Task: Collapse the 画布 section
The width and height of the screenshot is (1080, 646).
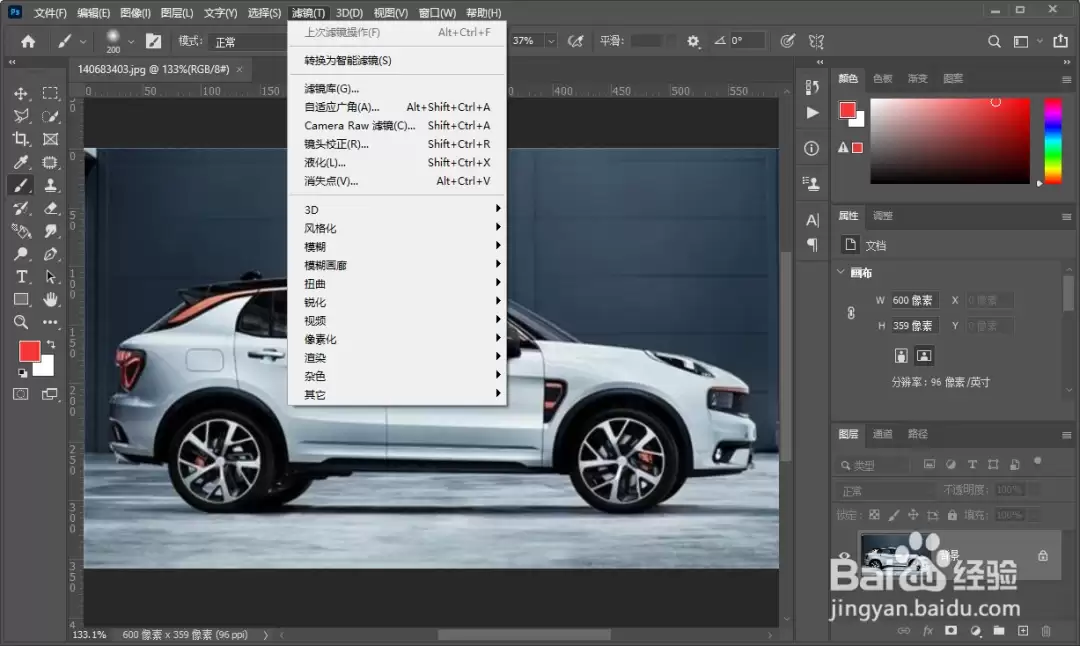Action: (x=840, y=272)
